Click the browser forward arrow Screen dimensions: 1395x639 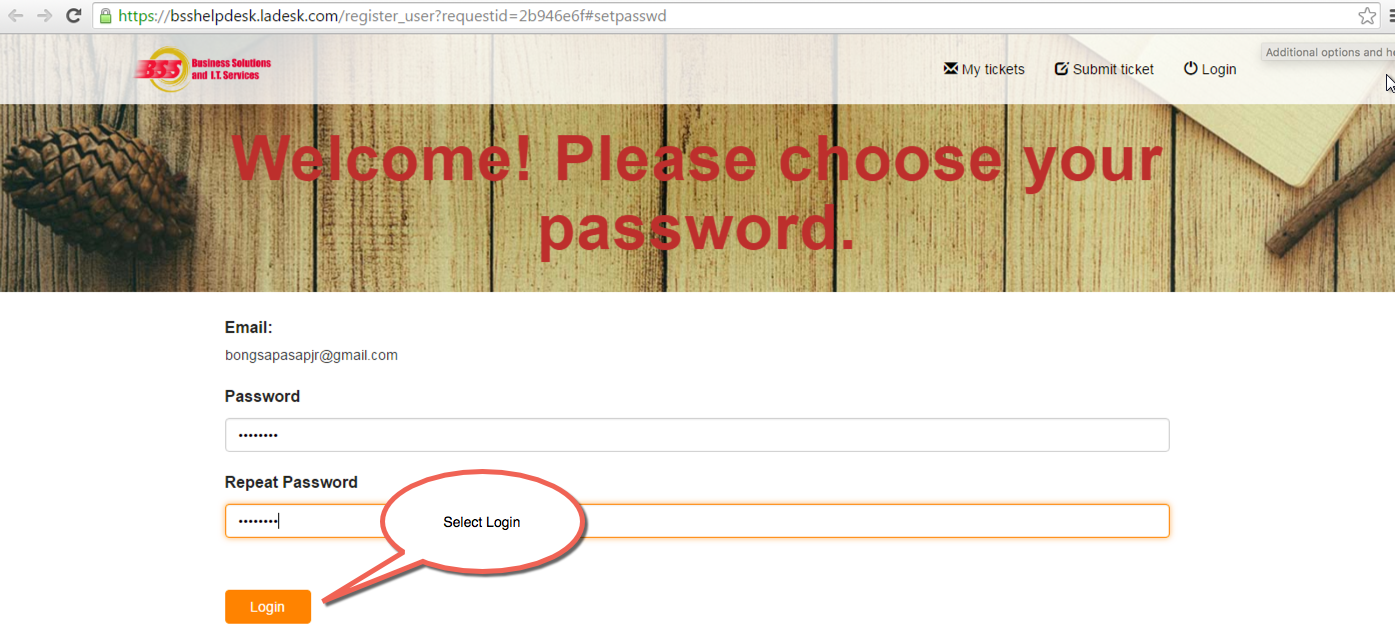(44, 15)
